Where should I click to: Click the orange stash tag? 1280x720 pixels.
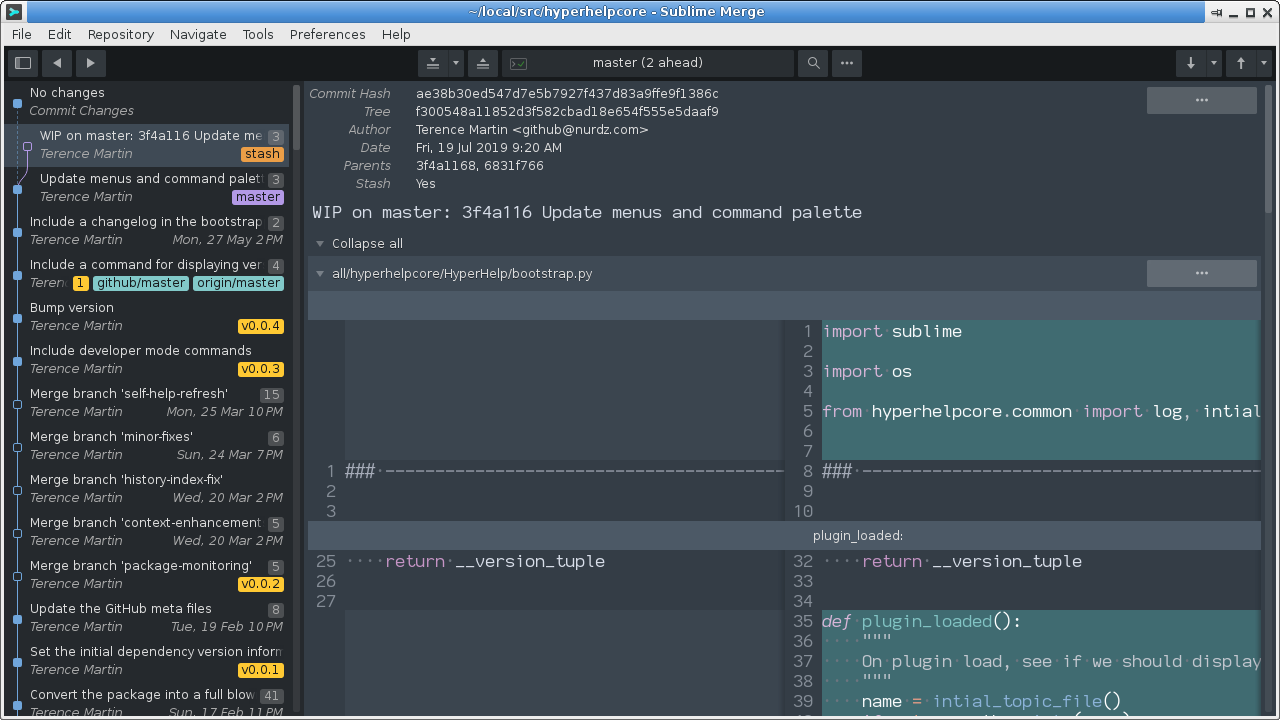pyautogui.click(x=262, y=154)
